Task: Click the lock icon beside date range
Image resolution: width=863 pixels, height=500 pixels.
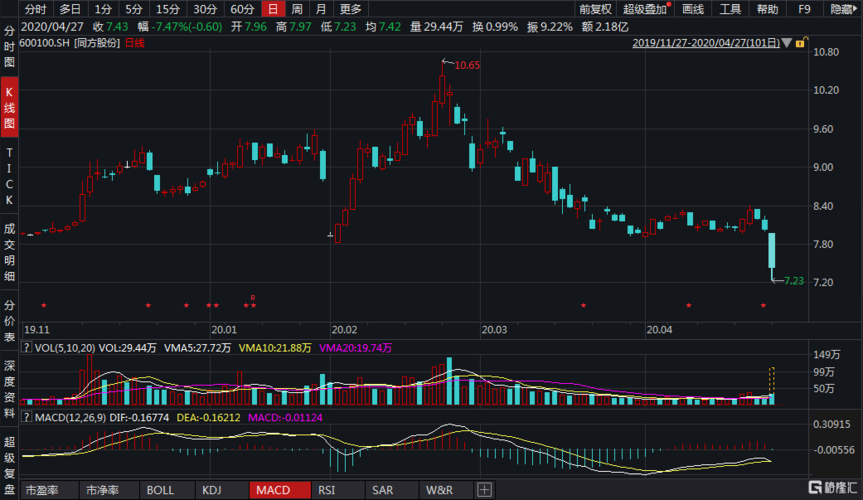Action: pos(799,43)
